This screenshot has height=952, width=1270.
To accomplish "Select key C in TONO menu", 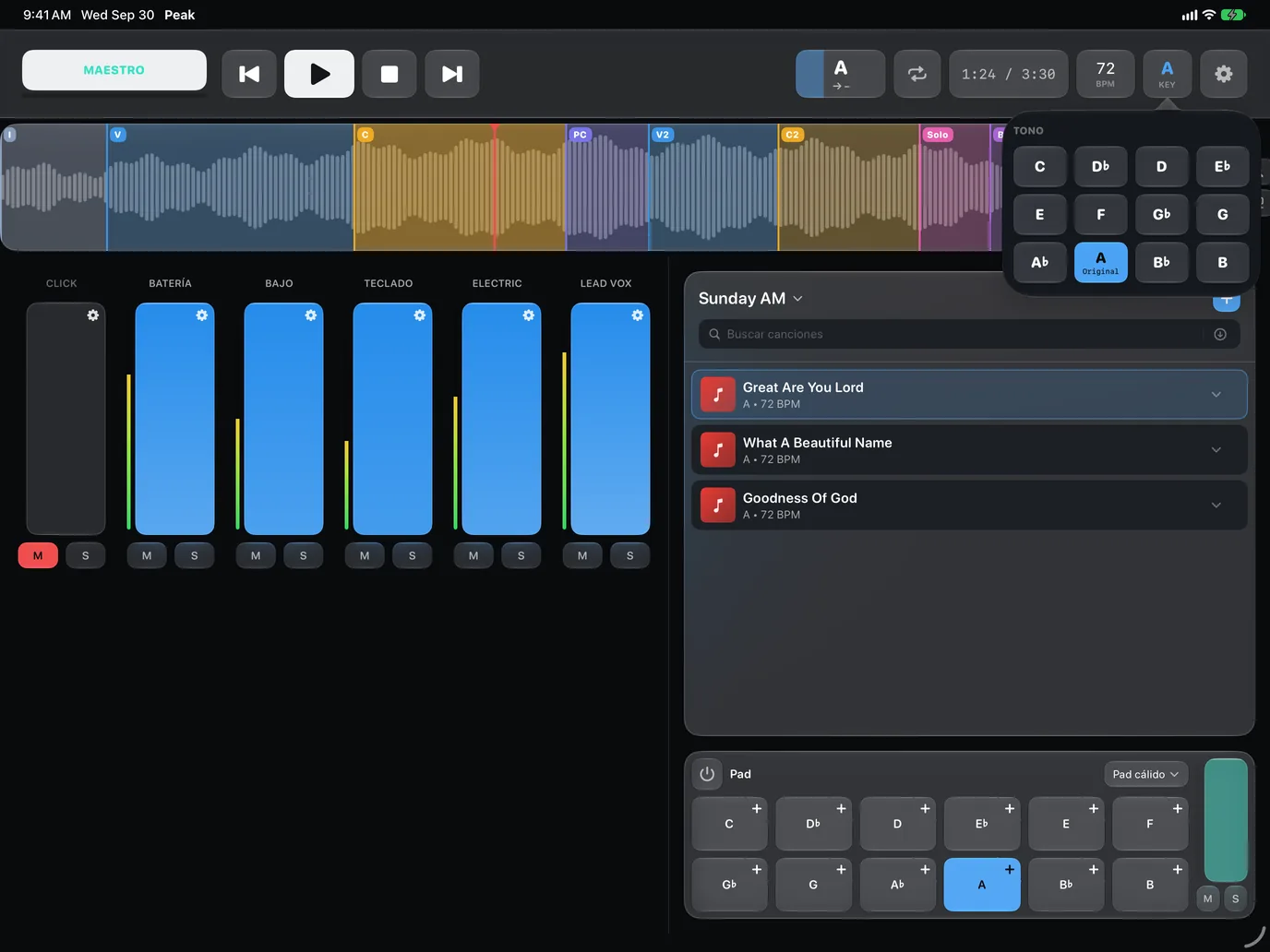I will tap(1040, 167).
